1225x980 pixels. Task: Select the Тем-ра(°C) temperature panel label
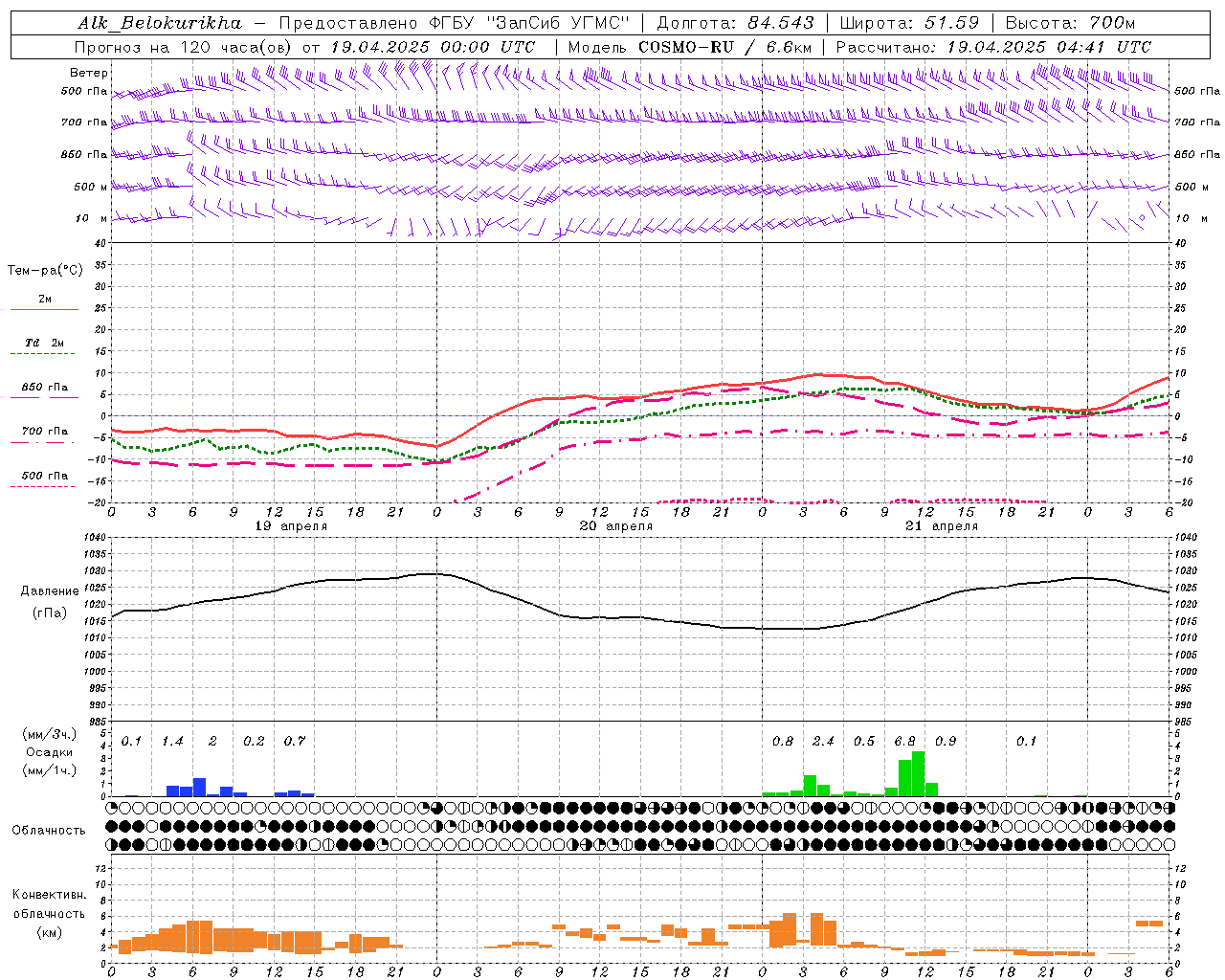(45, 271)
